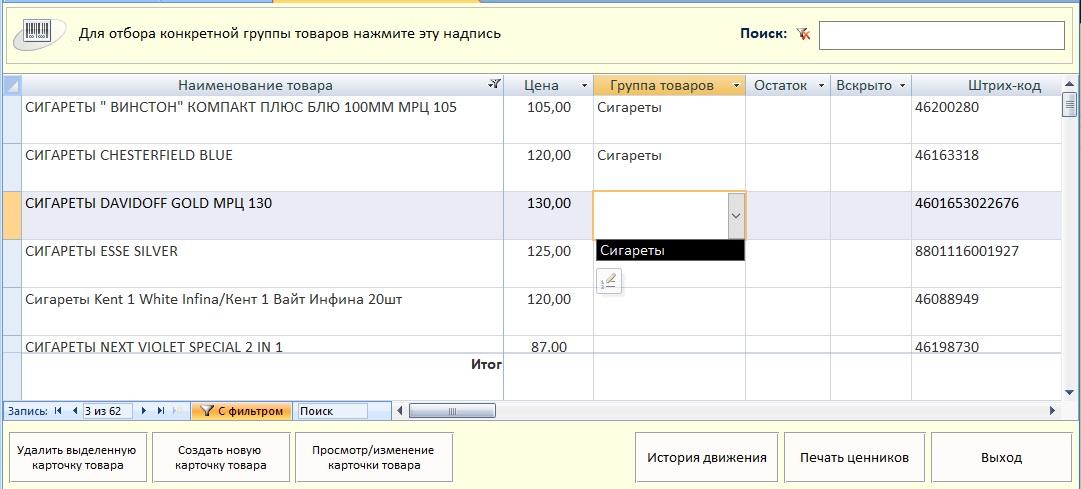Toggle the С фильтром filter indicator
Viewport: 1081px width, 489px height.
240,411
